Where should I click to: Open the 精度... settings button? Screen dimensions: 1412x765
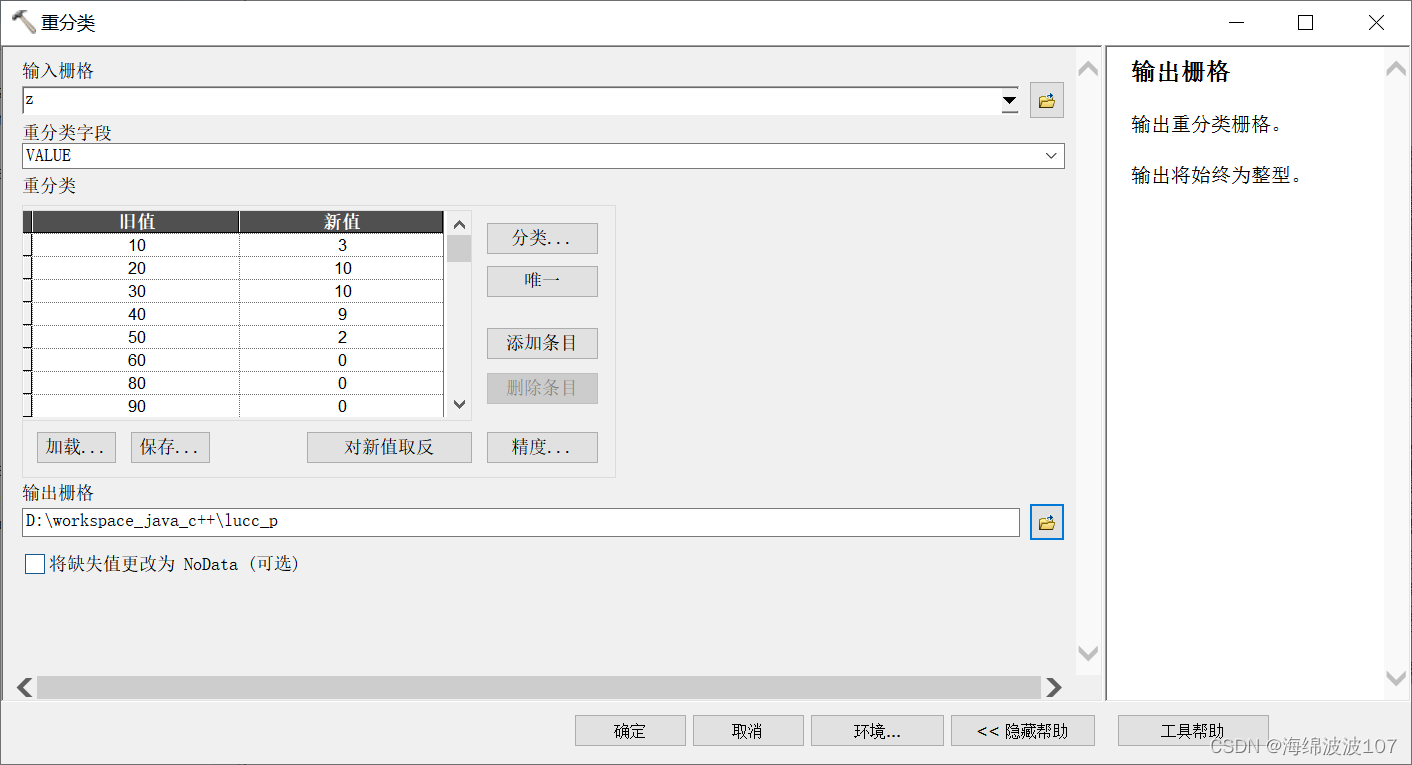tap(542, 447)
